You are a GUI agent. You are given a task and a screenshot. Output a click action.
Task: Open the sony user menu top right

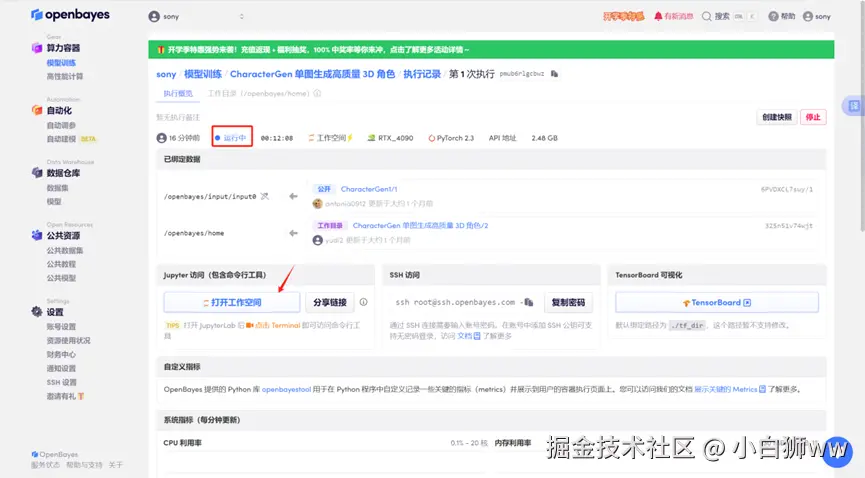(x=817, y=17)
